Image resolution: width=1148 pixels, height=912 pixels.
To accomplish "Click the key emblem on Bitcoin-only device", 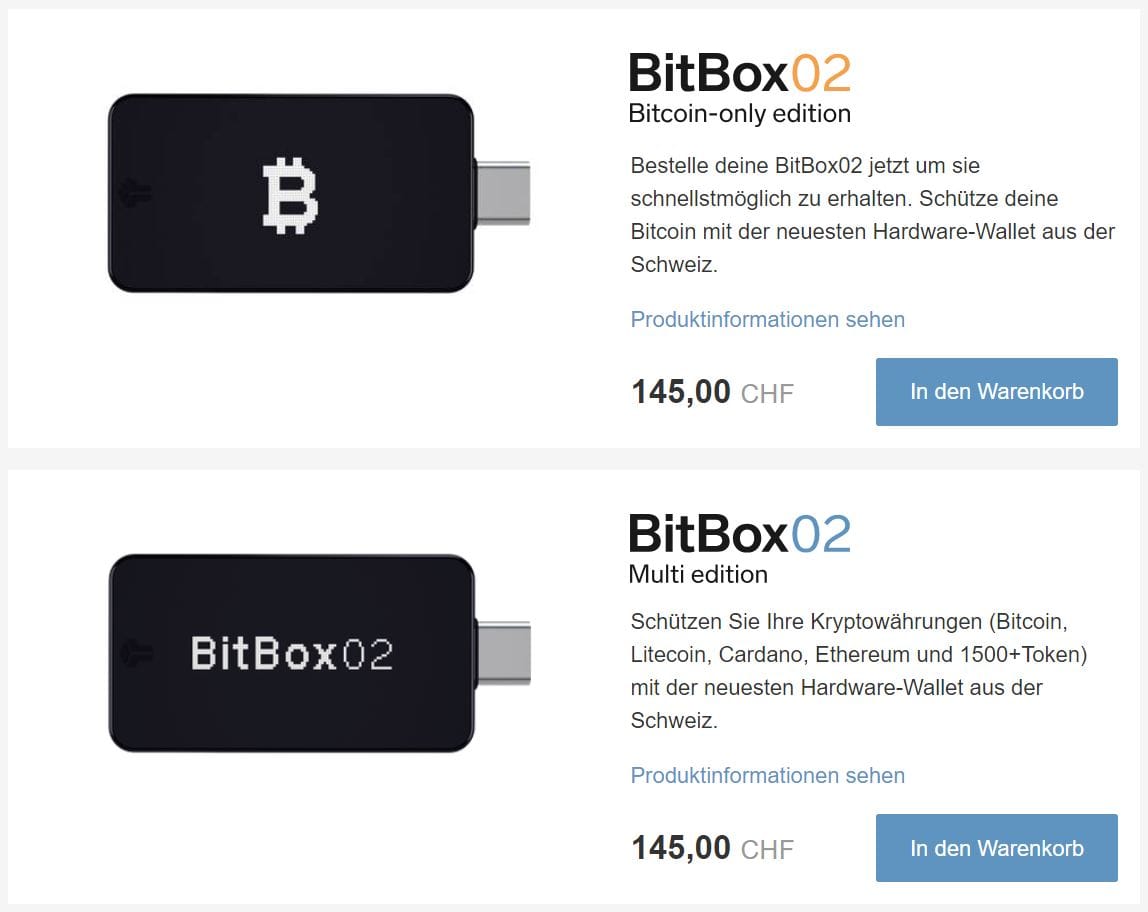I will (x=135, y=193).
